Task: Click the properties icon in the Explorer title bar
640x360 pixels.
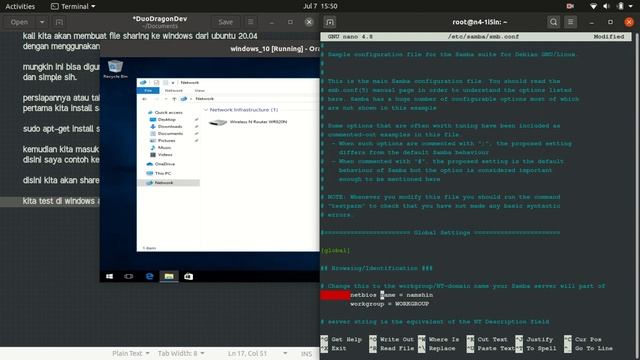Action: 156,82
